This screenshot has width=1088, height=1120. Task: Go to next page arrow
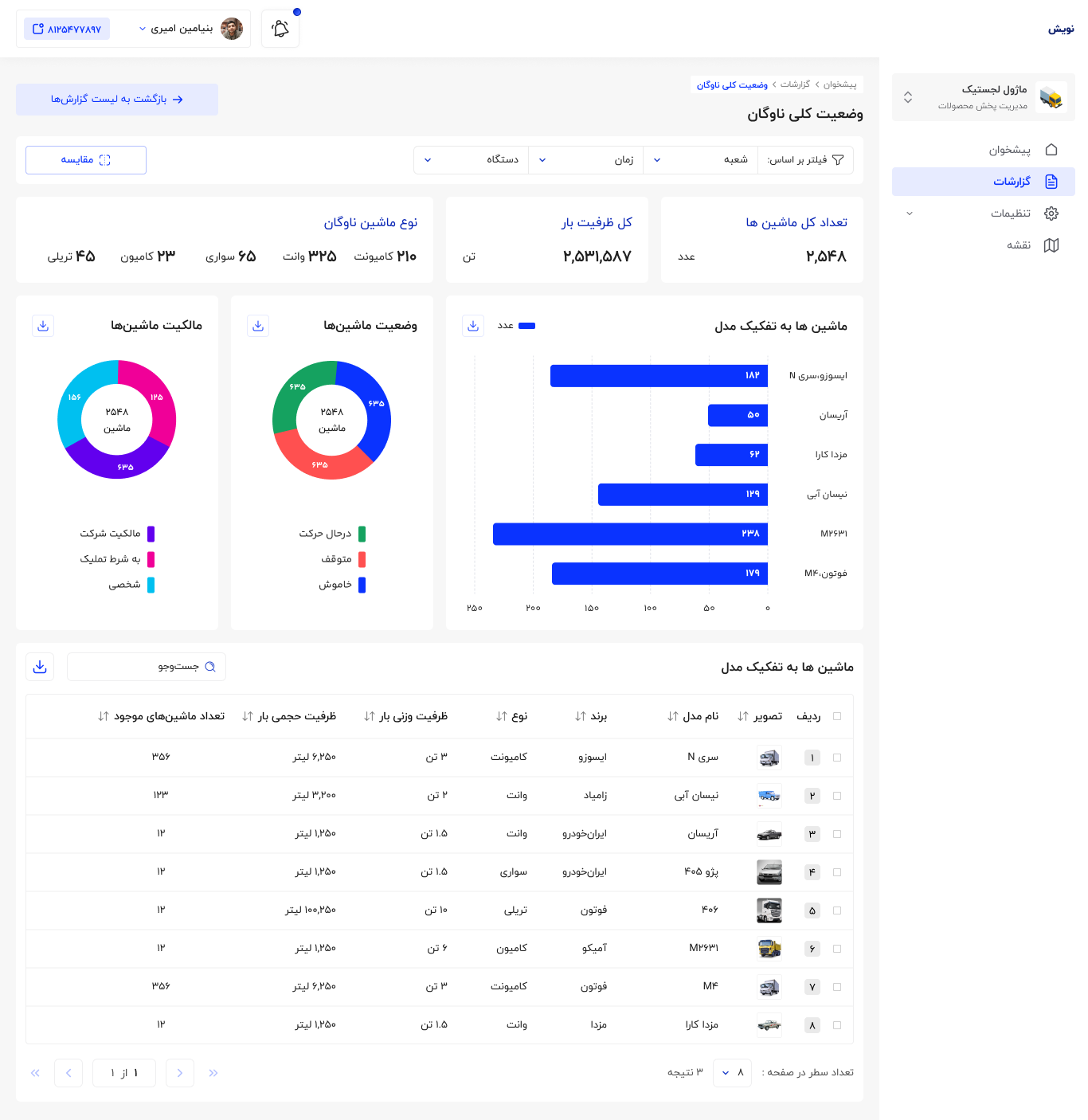(68, 1073)
